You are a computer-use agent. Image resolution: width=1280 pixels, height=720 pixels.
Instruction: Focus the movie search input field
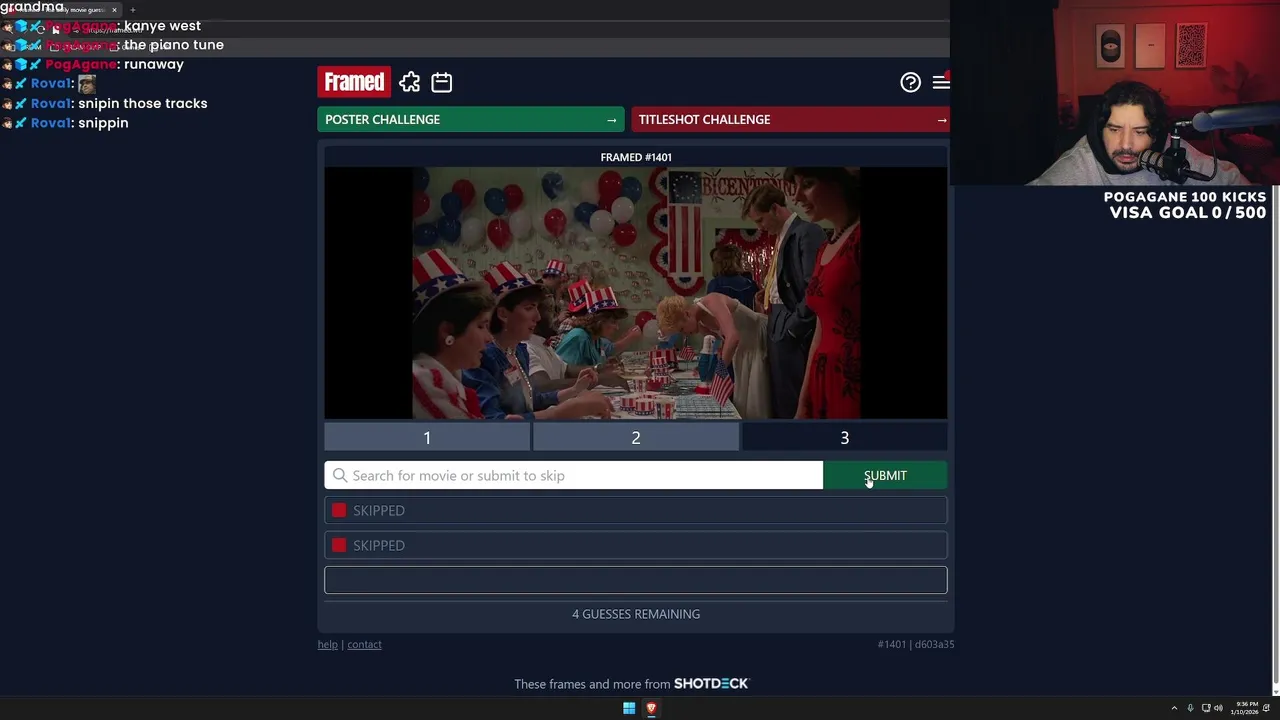573,476
